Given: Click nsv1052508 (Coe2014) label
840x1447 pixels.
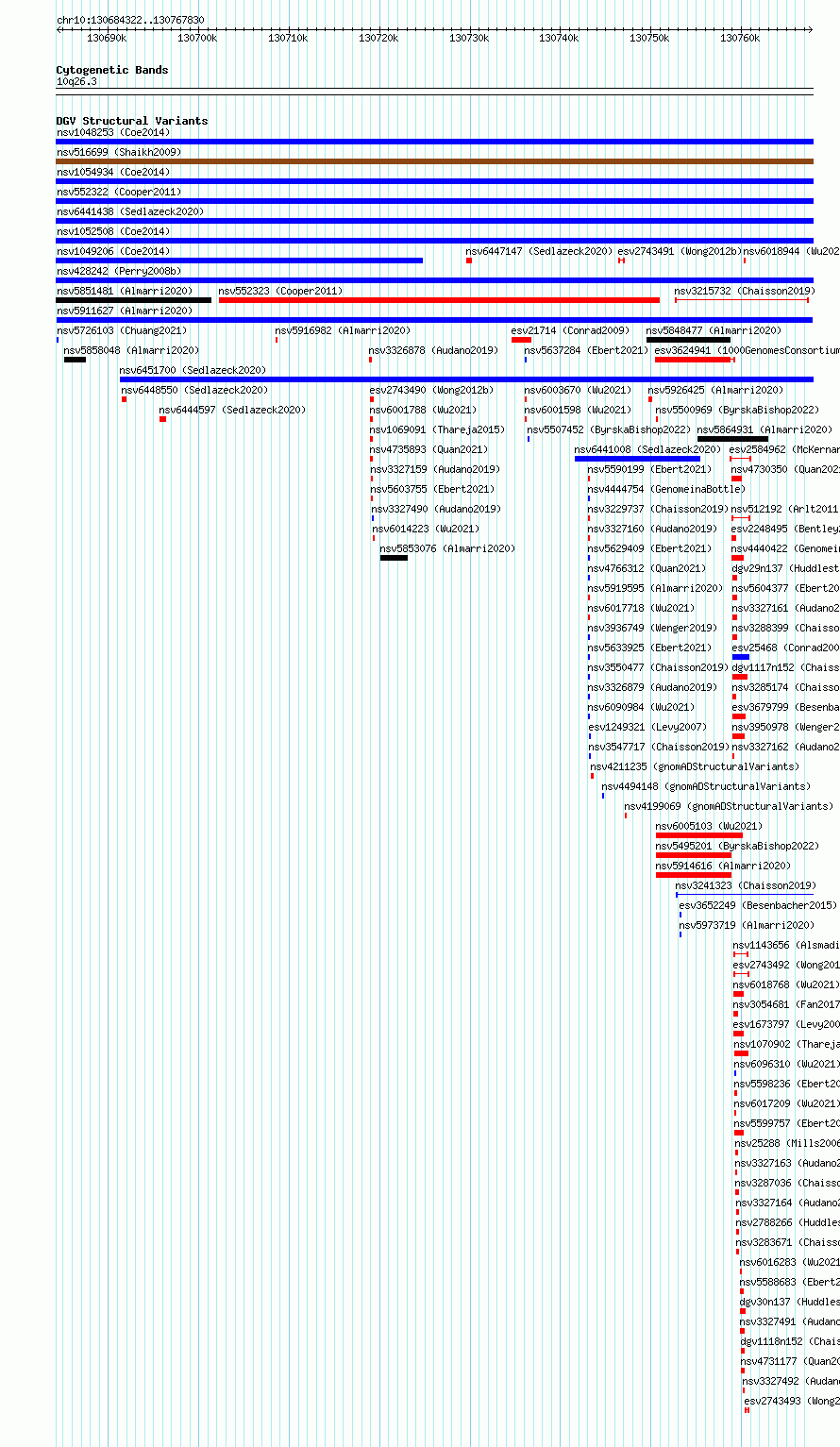Looking at the screenshot, I should pyautogui.click(x=113, y=231).
